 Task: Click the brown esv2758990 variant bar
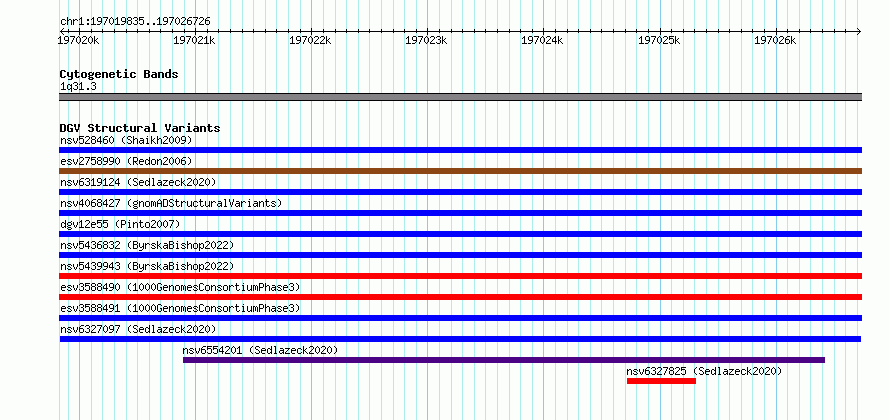pos(460,171)
